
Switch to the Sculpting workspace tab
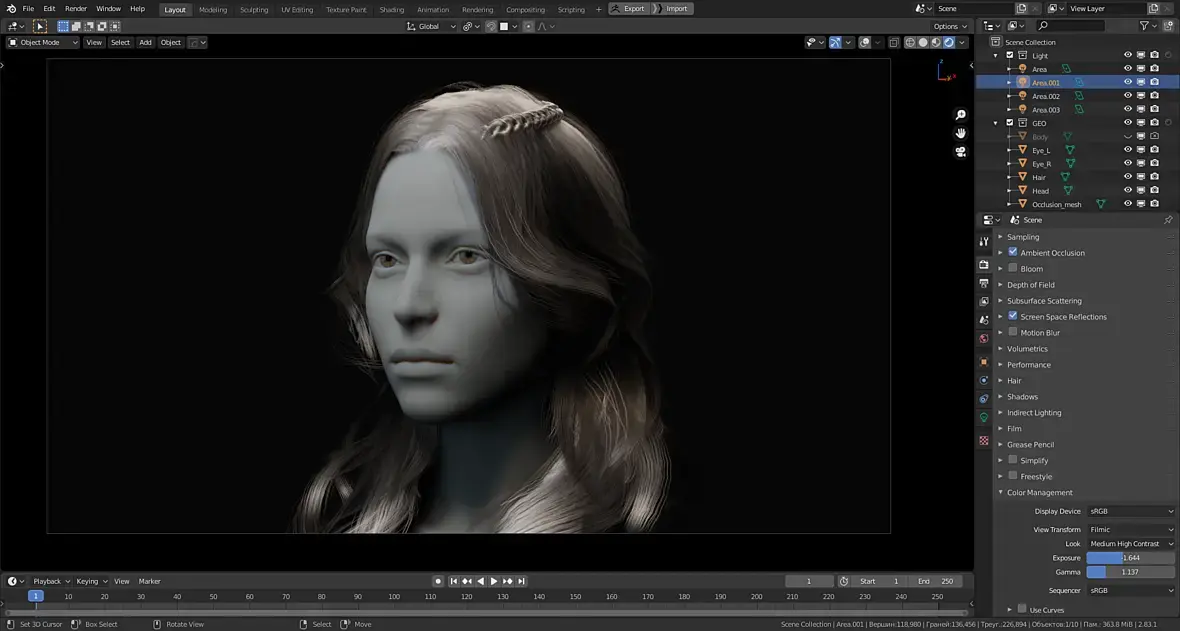pyautogui.click(x=254, y=10)
